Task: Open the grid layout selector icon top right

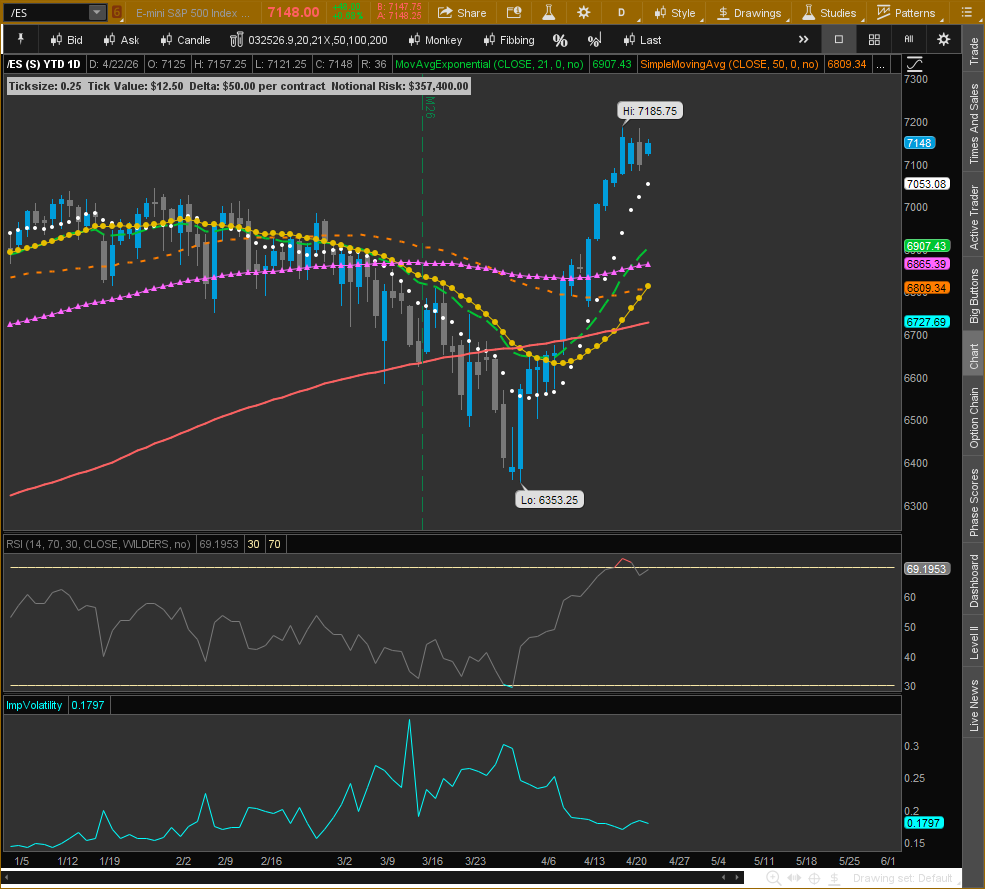Action: [874, 40]
